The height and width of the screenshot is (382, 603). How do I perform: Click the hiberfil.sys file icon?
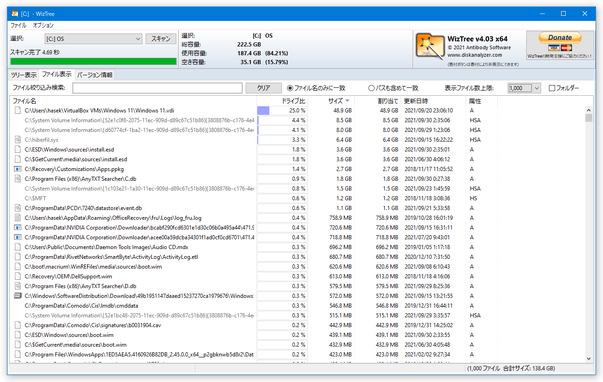click(17, 140)
